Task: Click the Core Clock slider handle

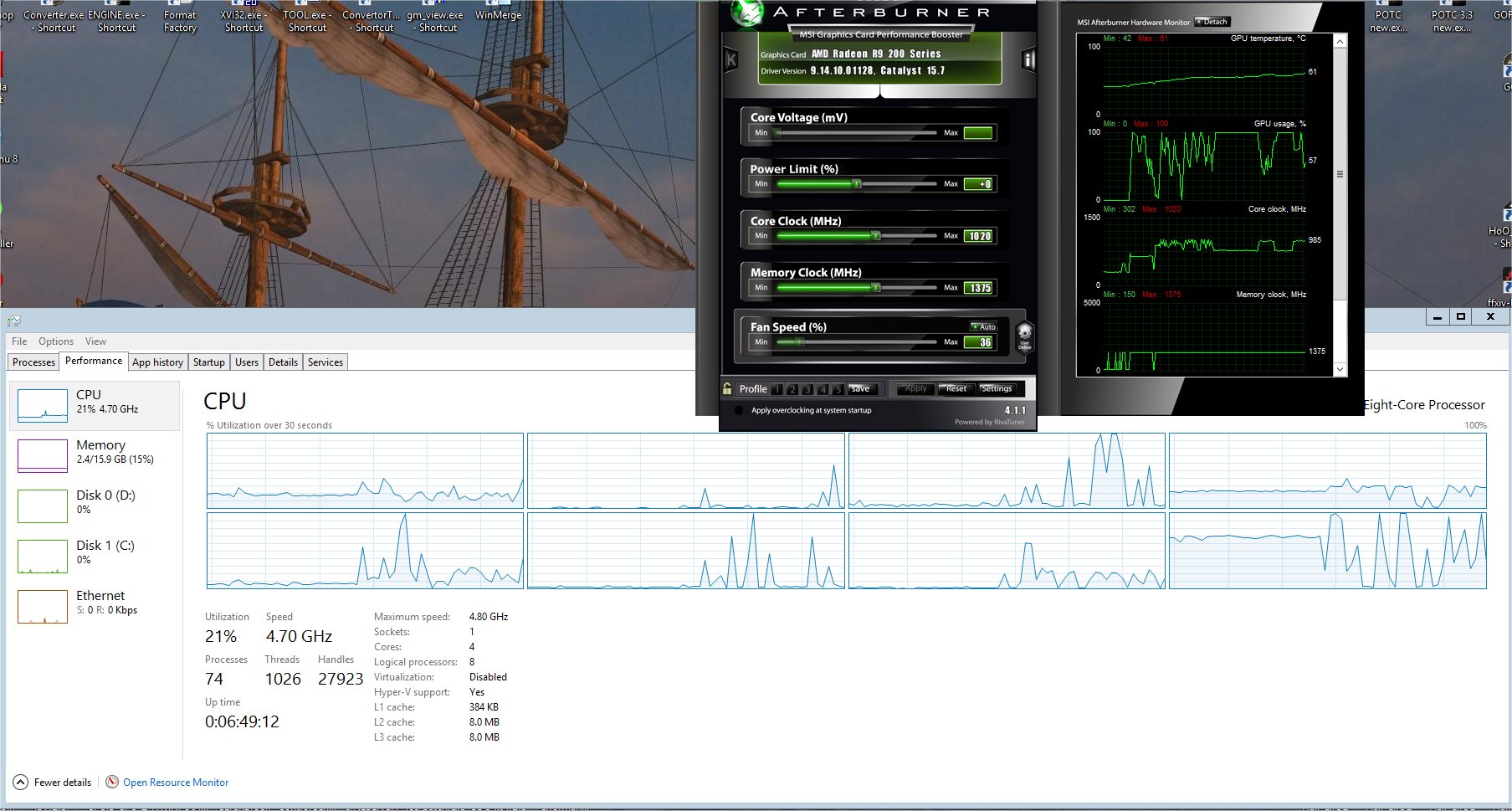Action: click(x=876, y=236)
